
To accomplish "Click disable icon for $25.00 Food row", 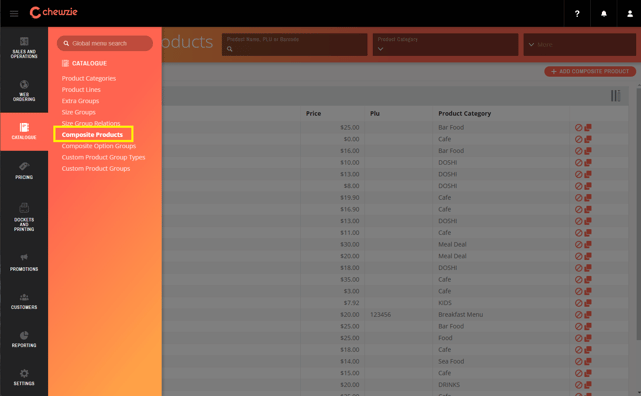I will click(578, 338).
